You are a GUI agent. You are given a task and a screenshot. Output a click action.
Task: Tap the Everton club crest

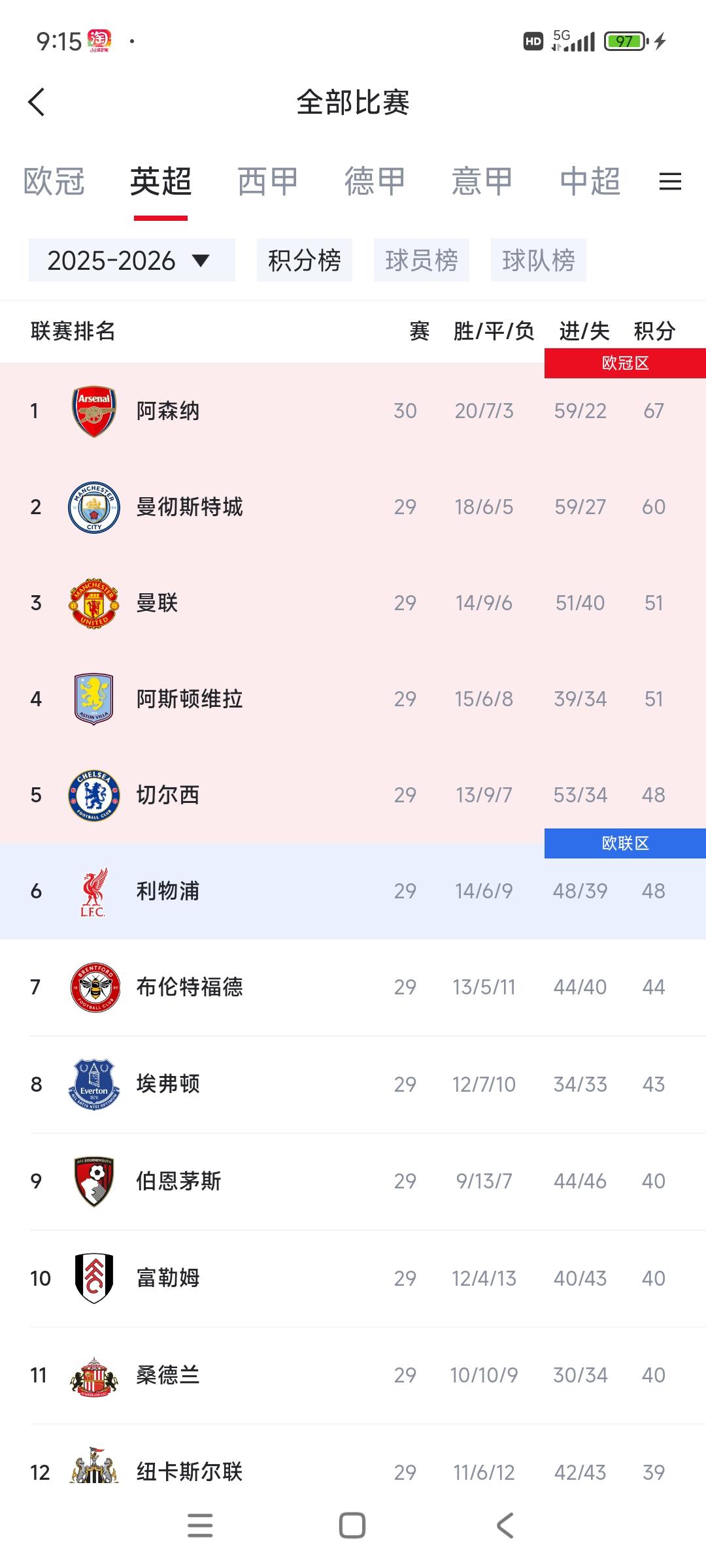pyautogui.click(x=94, y=1084)
